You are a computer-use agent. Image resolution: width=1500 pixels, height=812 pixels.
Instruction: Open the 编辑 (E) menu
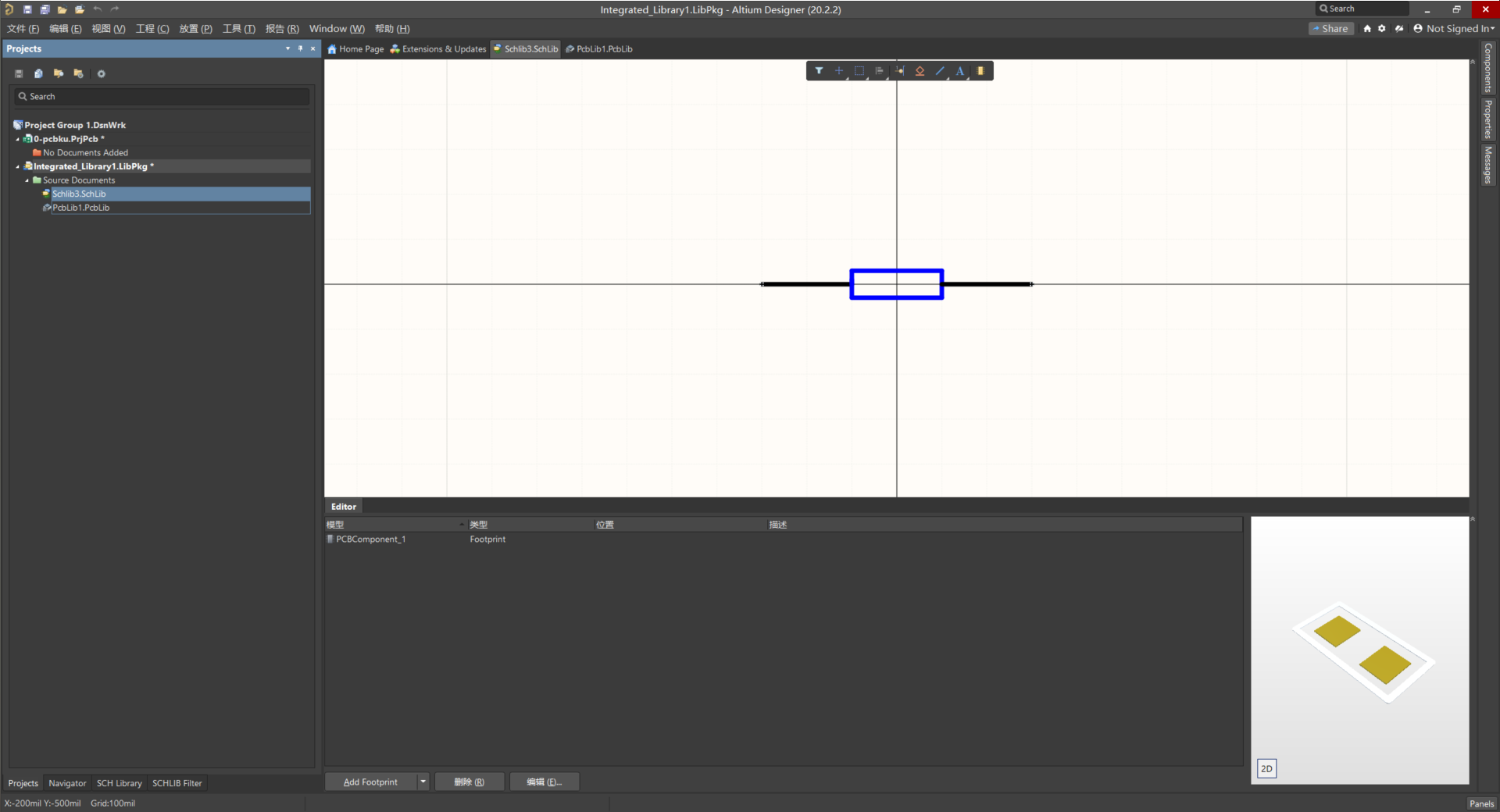[x=66, y=29]
